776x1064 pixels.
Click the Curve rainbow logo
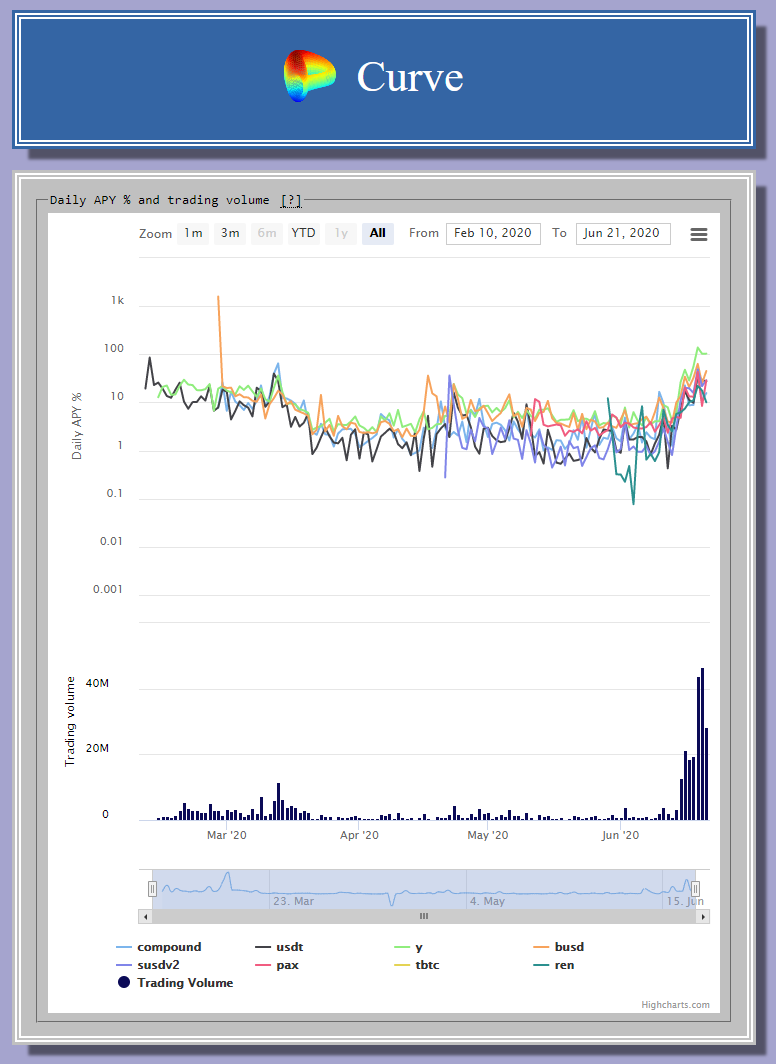[309, 77]
